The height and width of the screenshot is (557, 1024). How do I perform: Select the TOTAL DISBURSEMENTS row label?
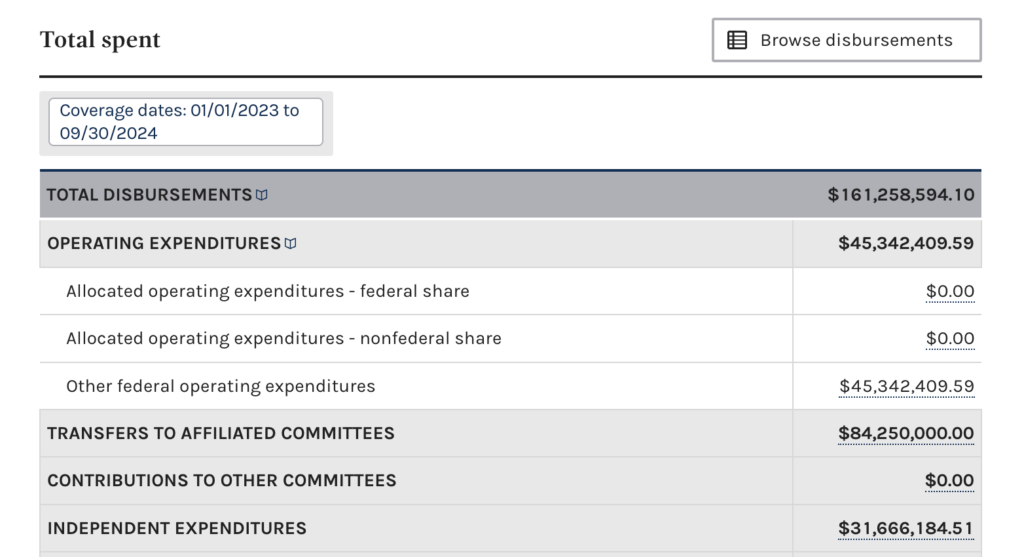[149, 195]
